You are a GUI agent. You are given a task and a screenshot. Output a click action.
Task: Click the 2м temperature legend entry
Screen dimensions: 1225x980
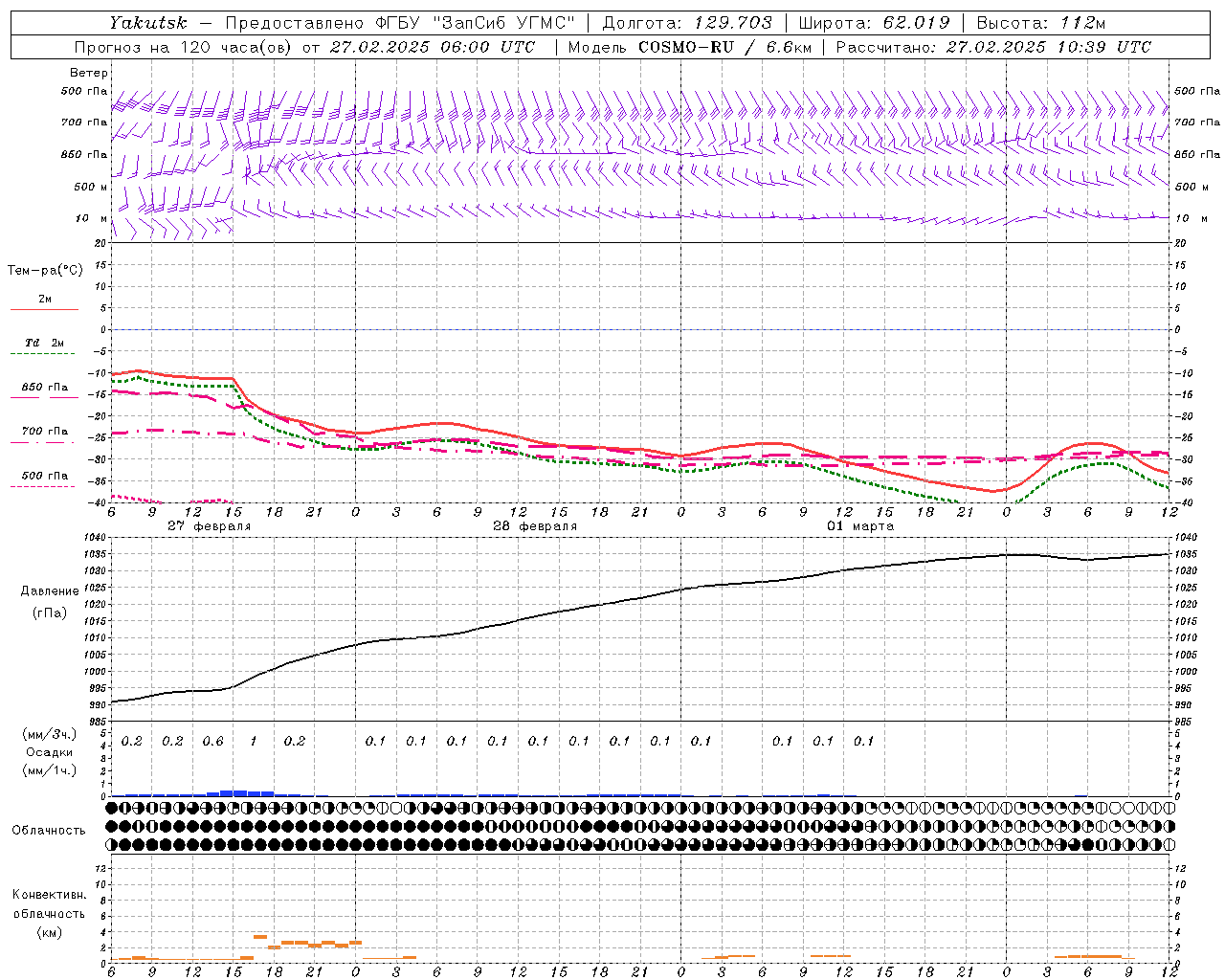(x=45, y=300)
